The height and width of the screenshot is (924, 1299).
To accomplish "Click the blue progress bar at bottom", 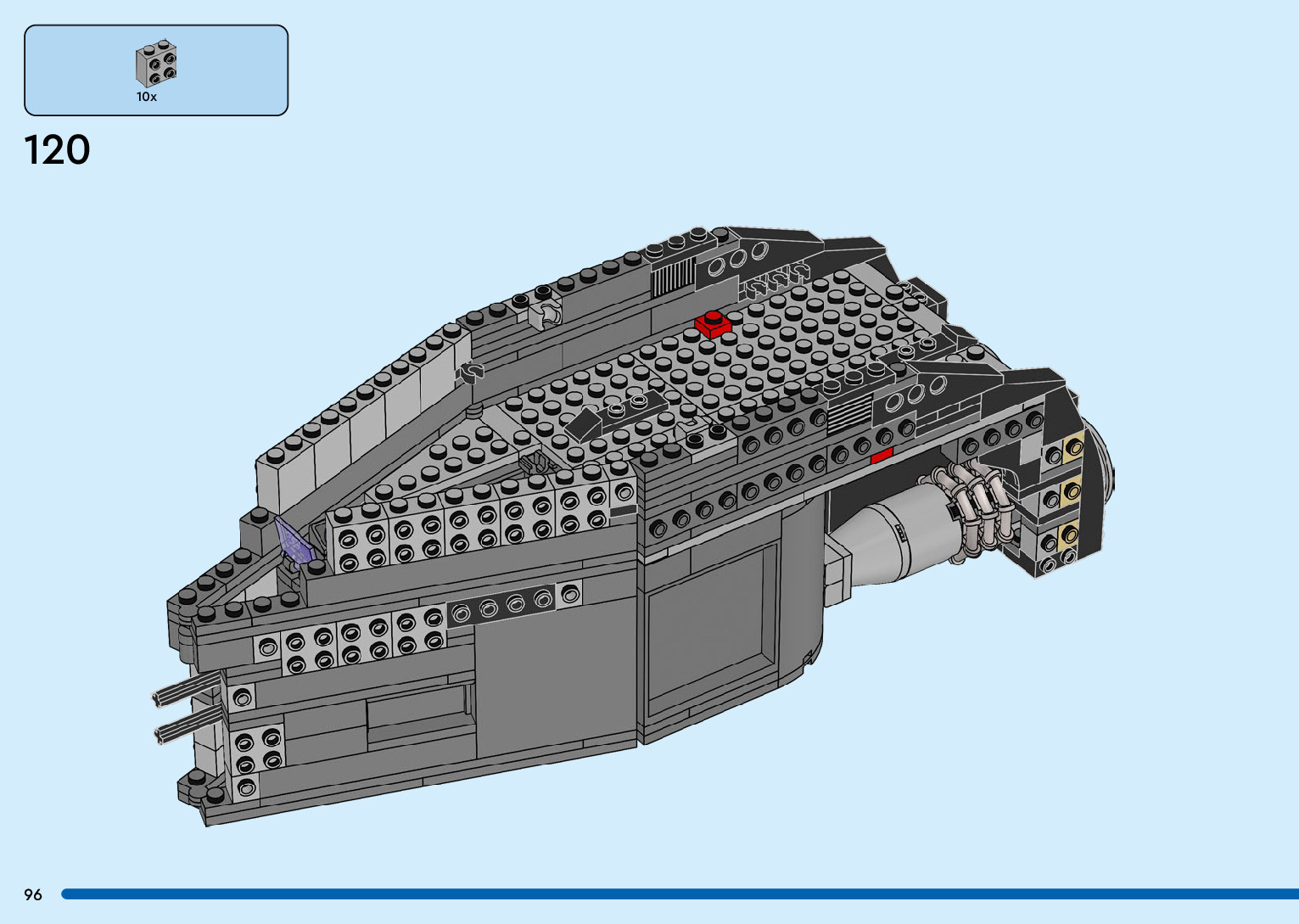I will [x=679, y=894].
